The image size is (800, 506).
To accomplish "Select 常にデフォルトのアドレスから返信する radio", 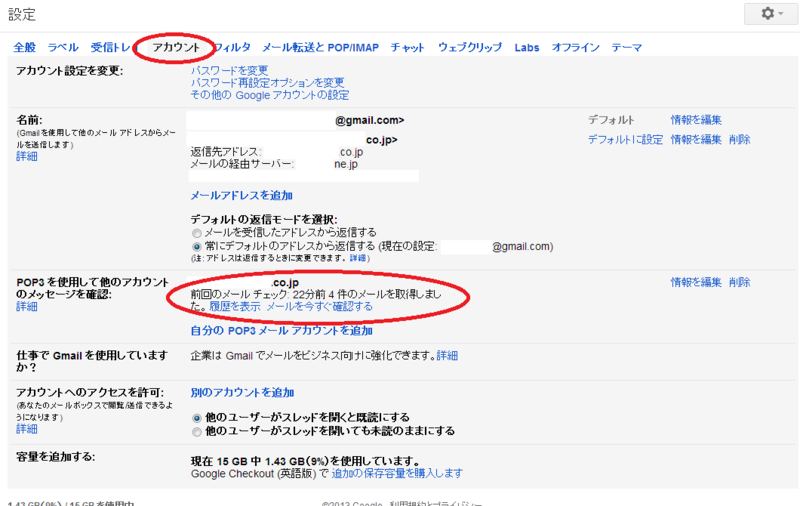I will 197,247.
